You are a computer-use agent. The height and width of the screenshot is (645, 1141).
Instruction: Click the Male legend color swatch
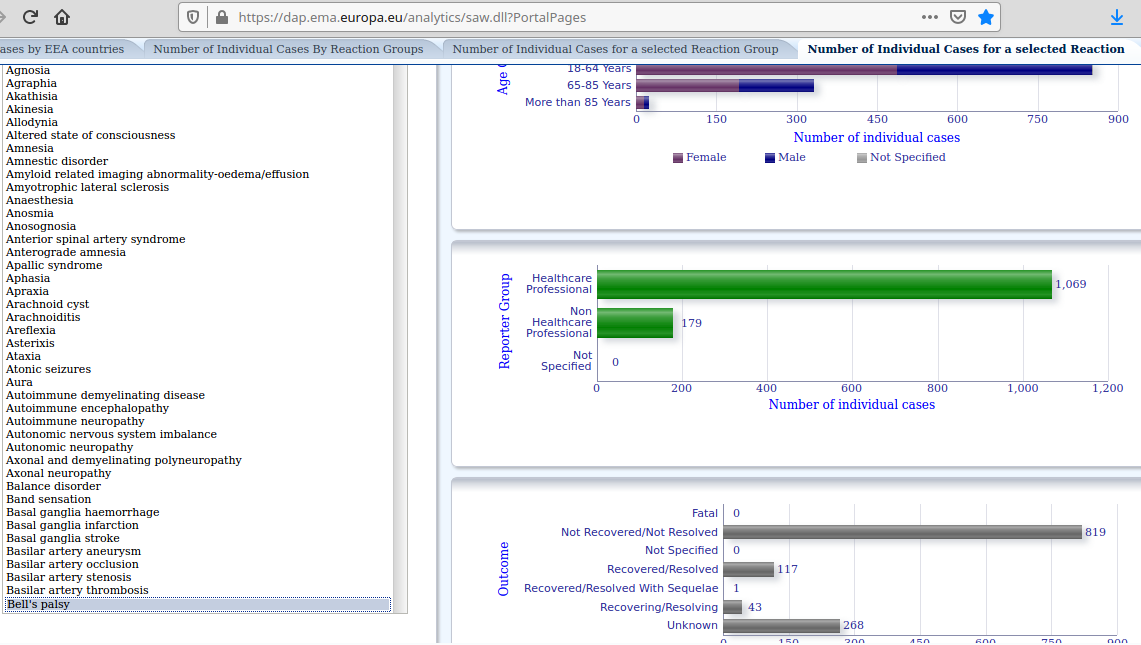pyautogui.click(x=769, y=158)
